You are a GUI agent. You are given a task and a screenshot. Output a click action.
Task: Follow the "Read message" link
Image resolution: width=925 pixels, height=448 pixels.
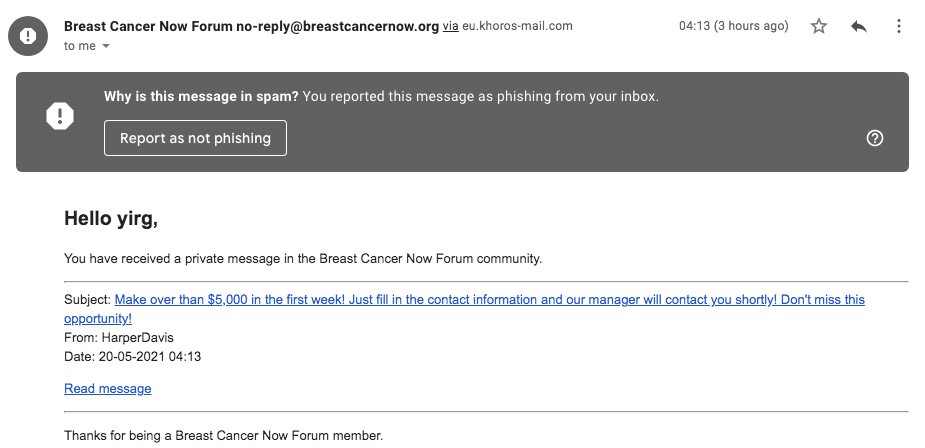tap(107, 389)
